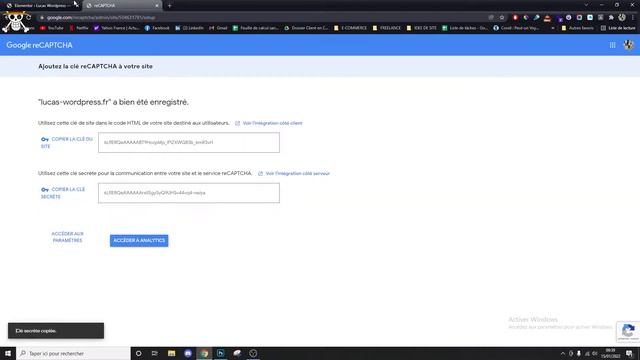The width and height of the screenshot is (640, 360).
Task: Open the 'Dossier Client' Drive bookmark
Action: pyautogui.click(x=306, y=28)
